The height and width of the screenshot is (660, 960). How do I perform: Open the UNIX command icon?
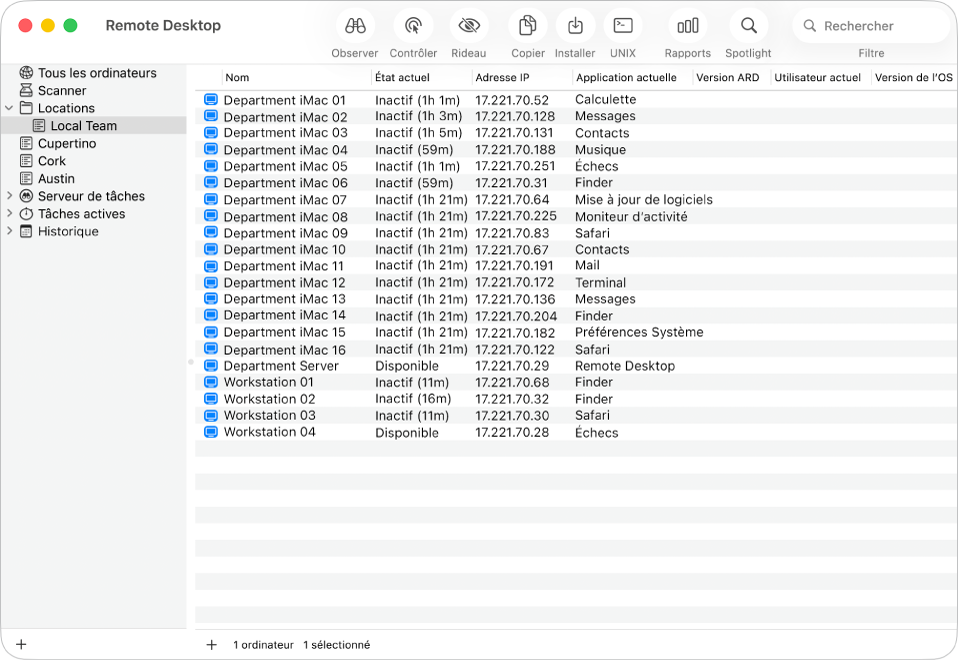coord(623,26)
